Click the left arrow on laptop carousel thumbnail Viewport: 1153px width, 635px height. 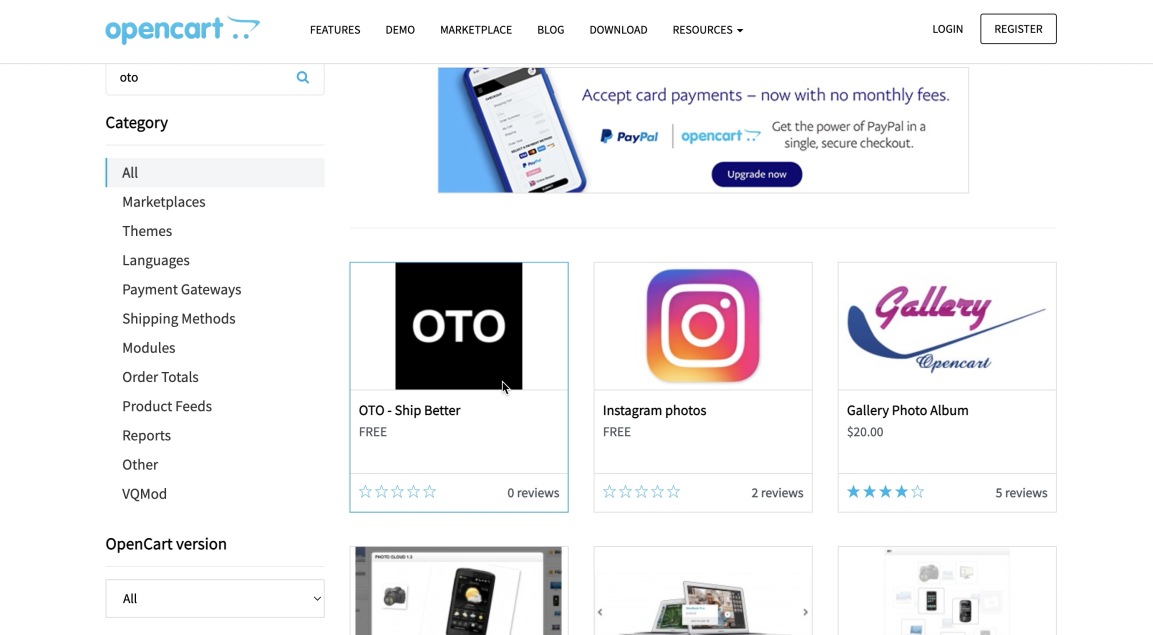[x=600, y=611]
